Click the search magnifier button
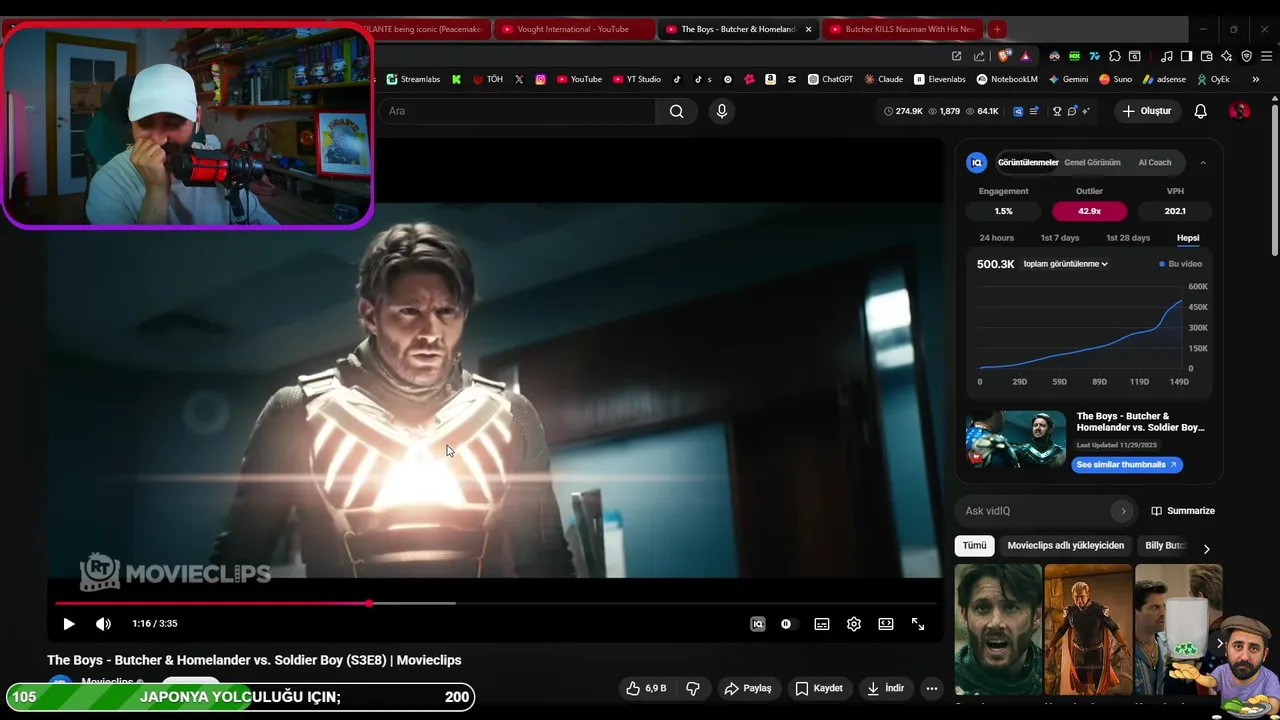Viewport: 1280px width, 720px height. 677,111
